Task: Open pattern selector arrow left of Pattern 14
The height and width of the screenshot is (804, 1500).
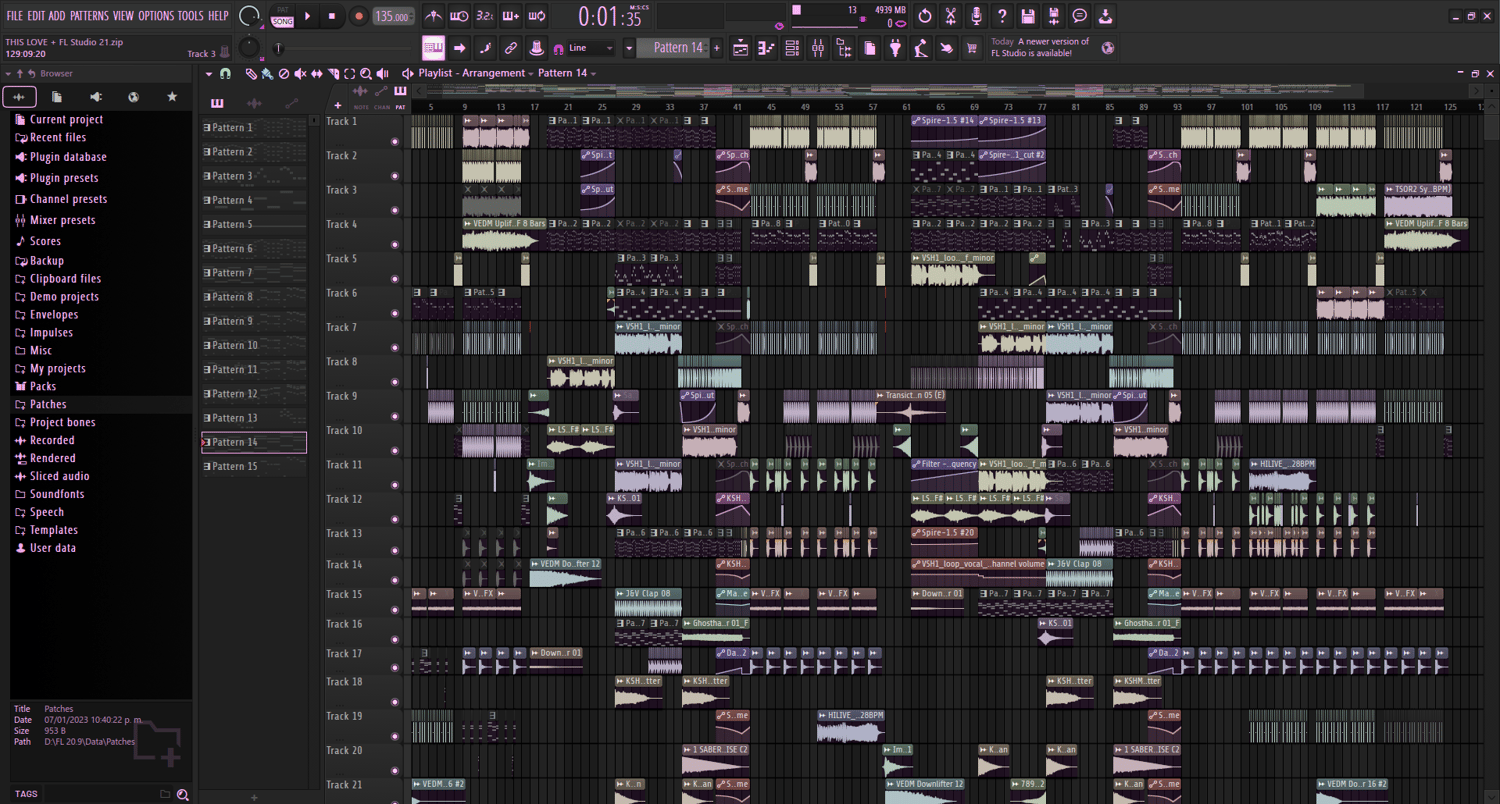Action: 629,48
